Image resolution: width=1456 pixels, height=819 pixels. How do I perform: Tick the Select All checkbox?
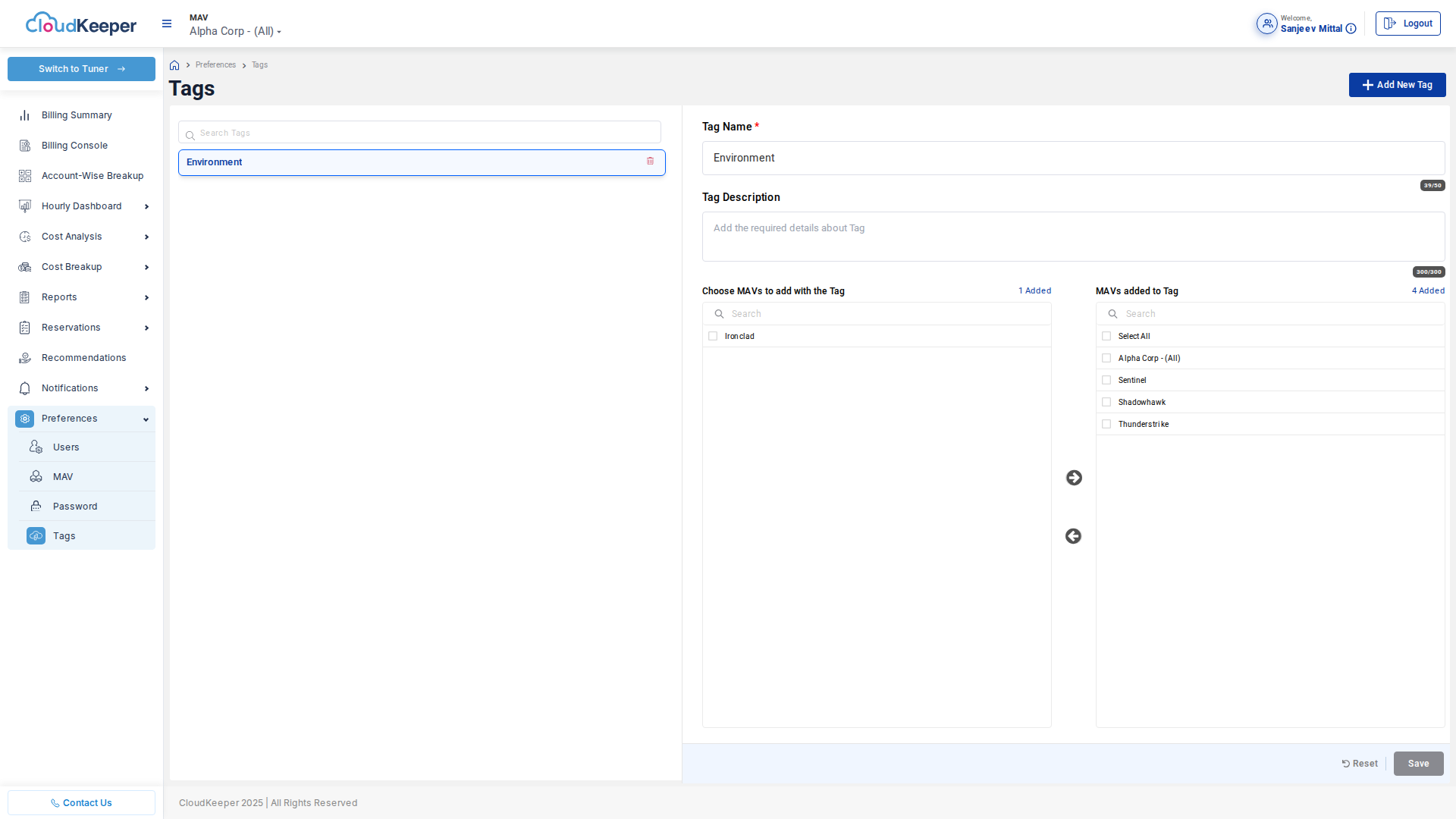pyautogui.click(x=1106, y=336)
